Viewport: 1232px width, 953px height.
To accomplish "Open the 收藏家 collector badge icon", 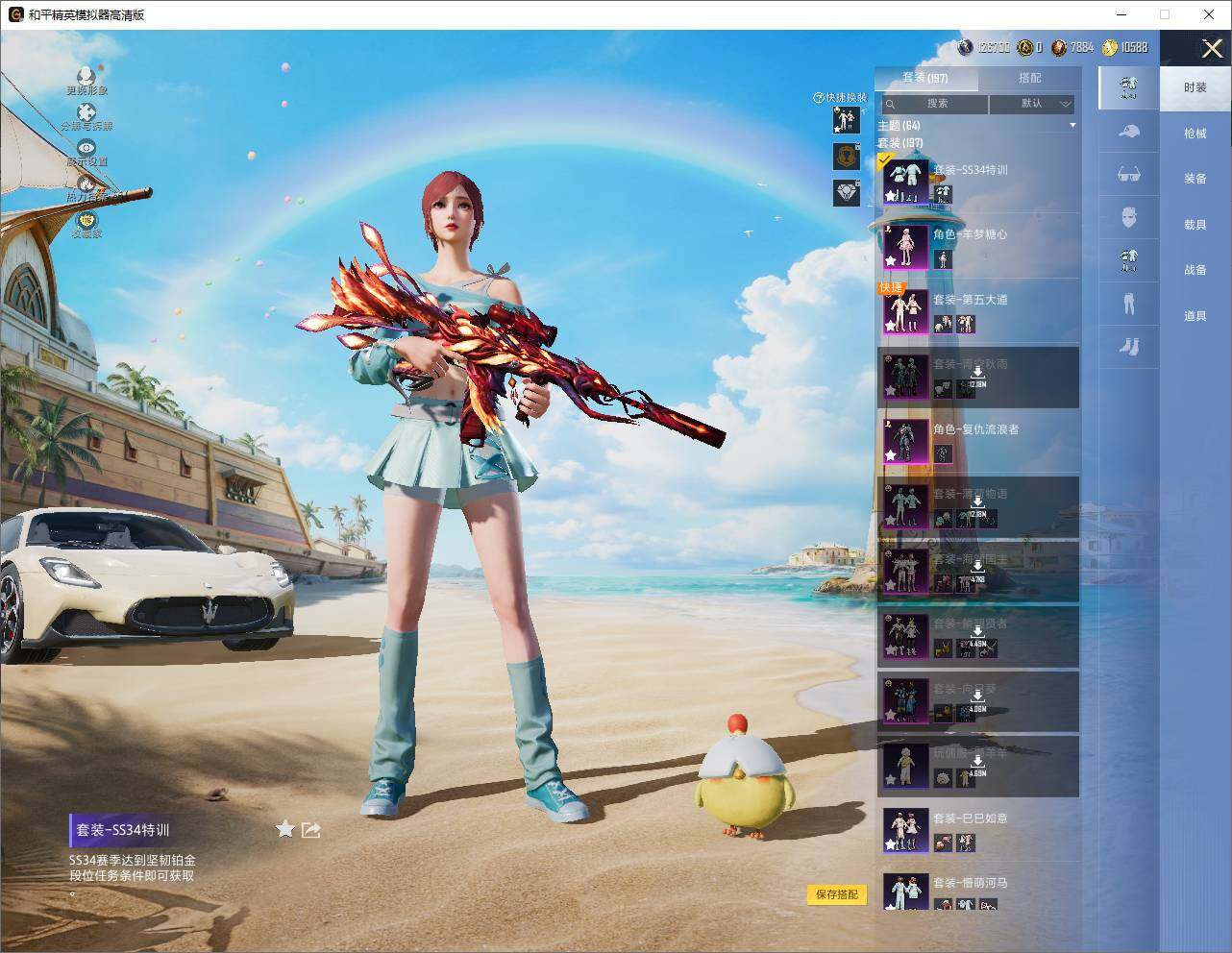I will [86, 220].
